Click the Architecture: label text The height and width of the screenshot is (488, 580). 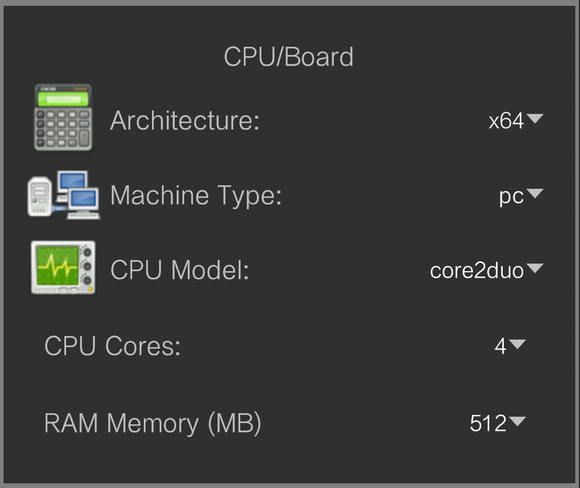tap(185, 121)
